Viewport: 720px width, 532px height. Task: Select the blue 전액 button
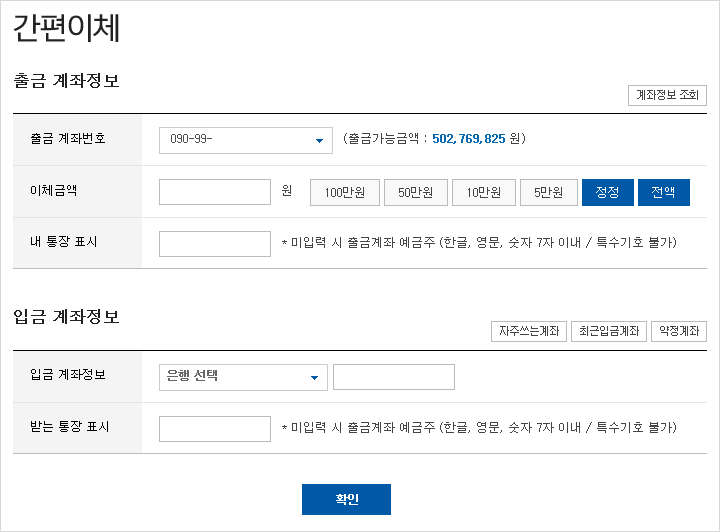pos(664,192)
